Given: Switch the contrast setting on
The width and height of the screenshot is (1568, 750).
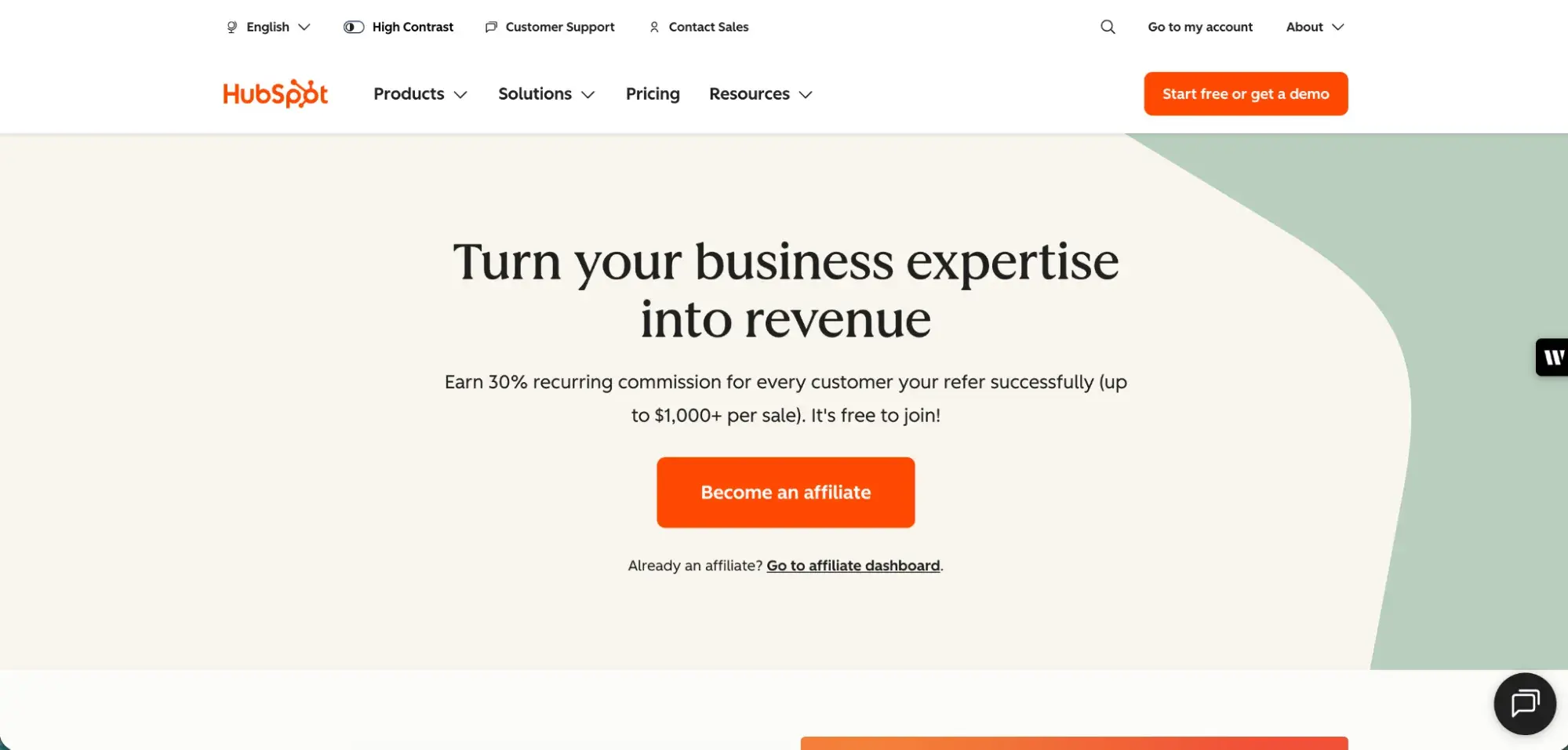Looking at the screenshot, I should (x=398, y=27).
